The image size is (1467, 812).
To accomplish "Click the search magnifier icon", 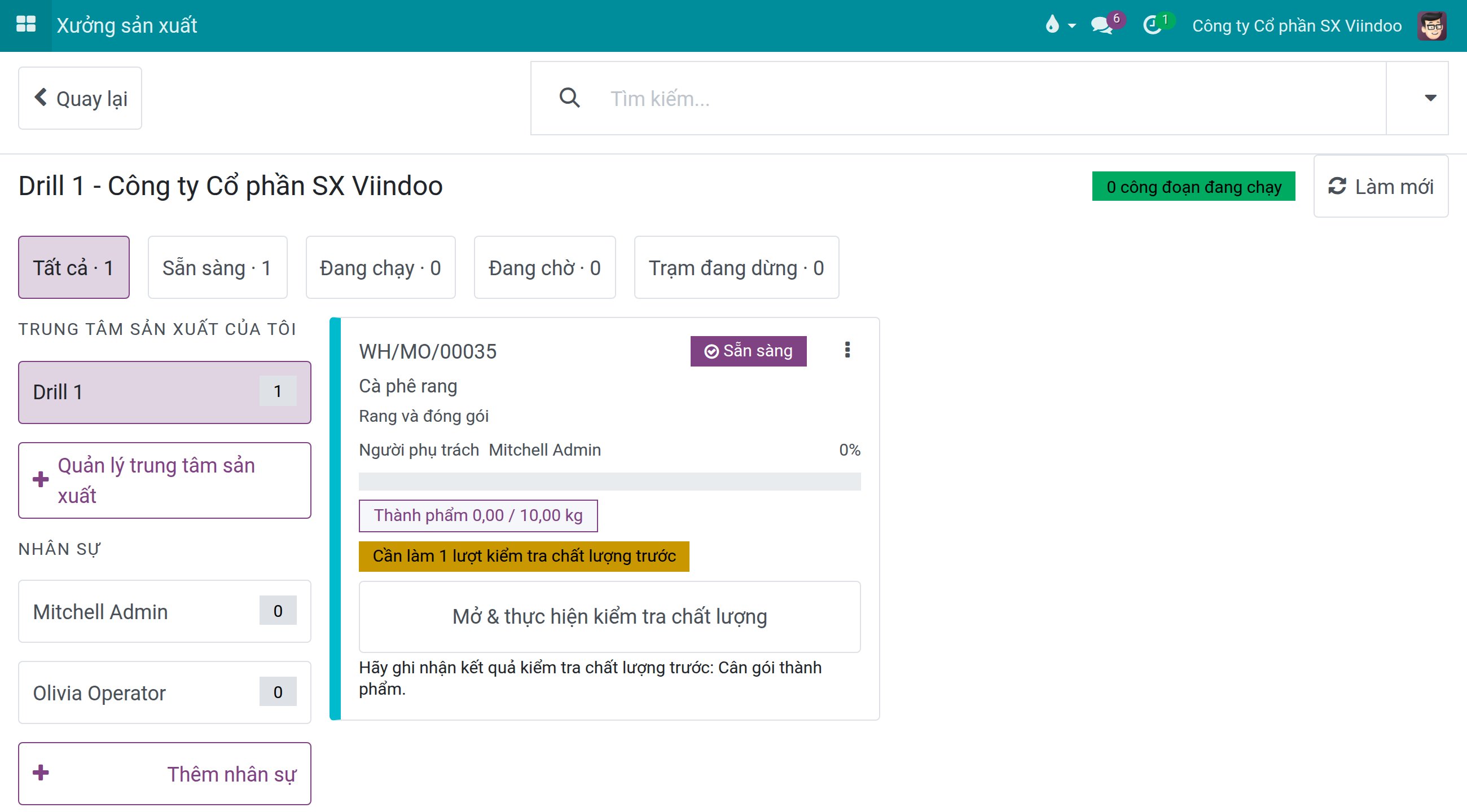I will point(569,98).
